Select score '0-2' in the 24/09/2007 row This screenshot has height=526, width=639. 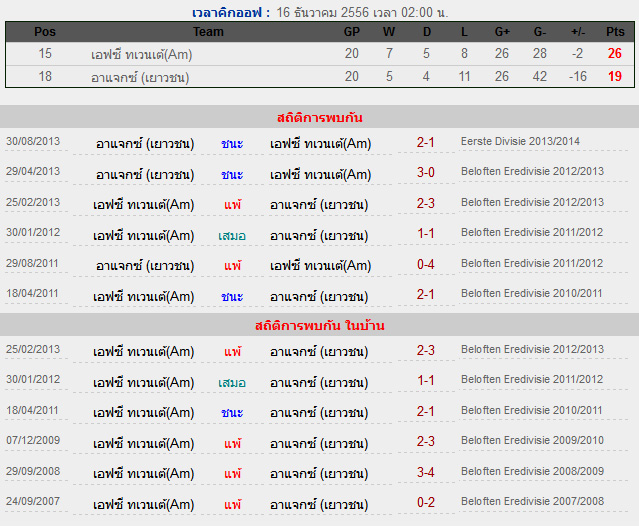coord(425,502)
